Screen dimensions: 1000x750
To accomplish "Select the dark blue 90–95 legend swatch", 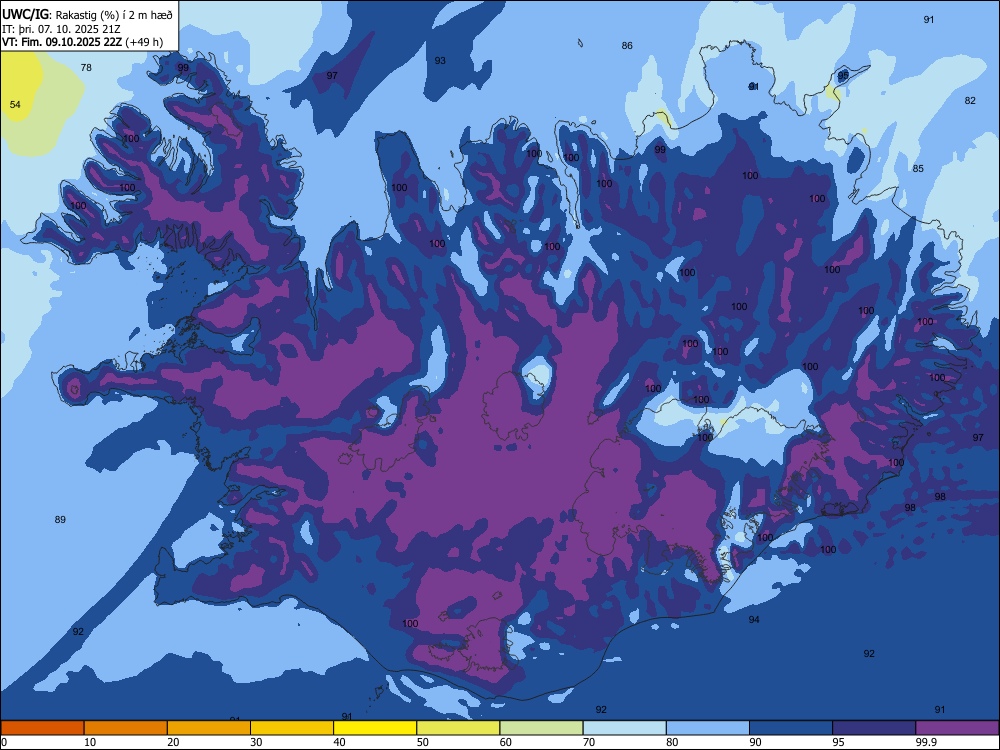I will [x=791, y=728].
